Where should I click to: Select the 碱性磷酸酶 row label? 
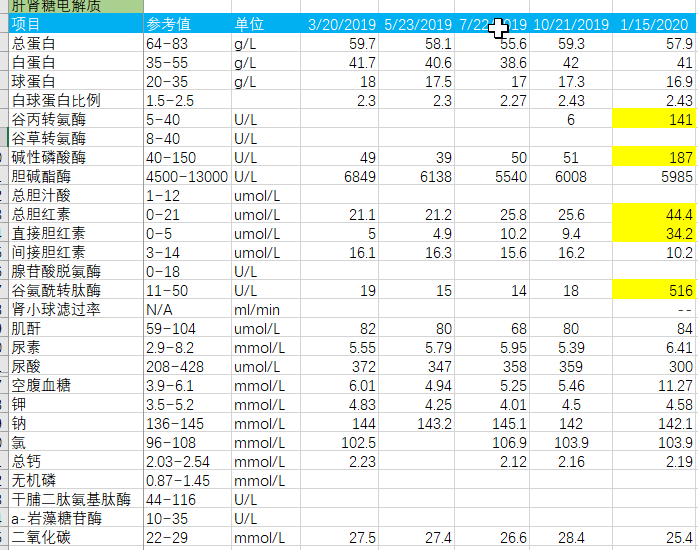click(49, 158)
